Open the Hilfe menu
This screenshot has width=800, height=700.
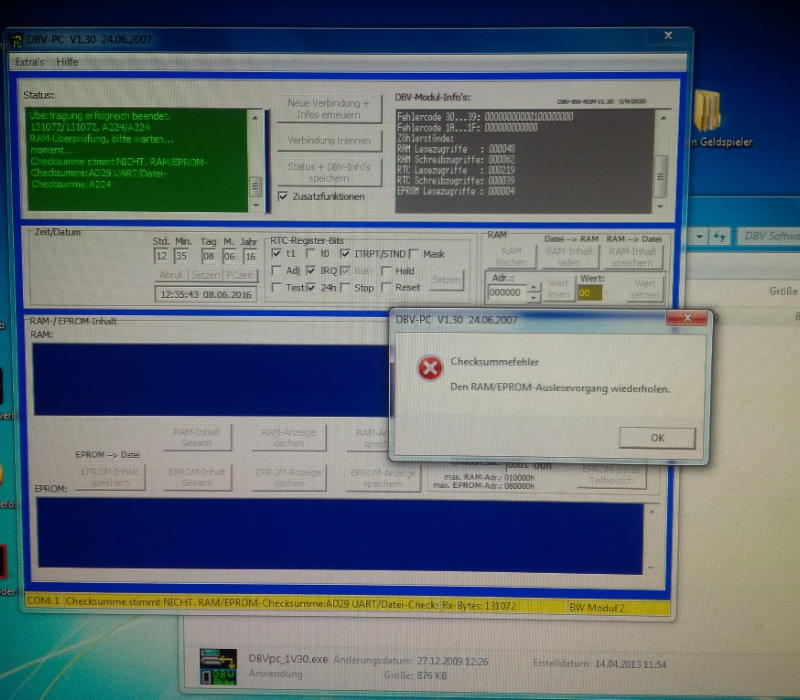[67, 62]
